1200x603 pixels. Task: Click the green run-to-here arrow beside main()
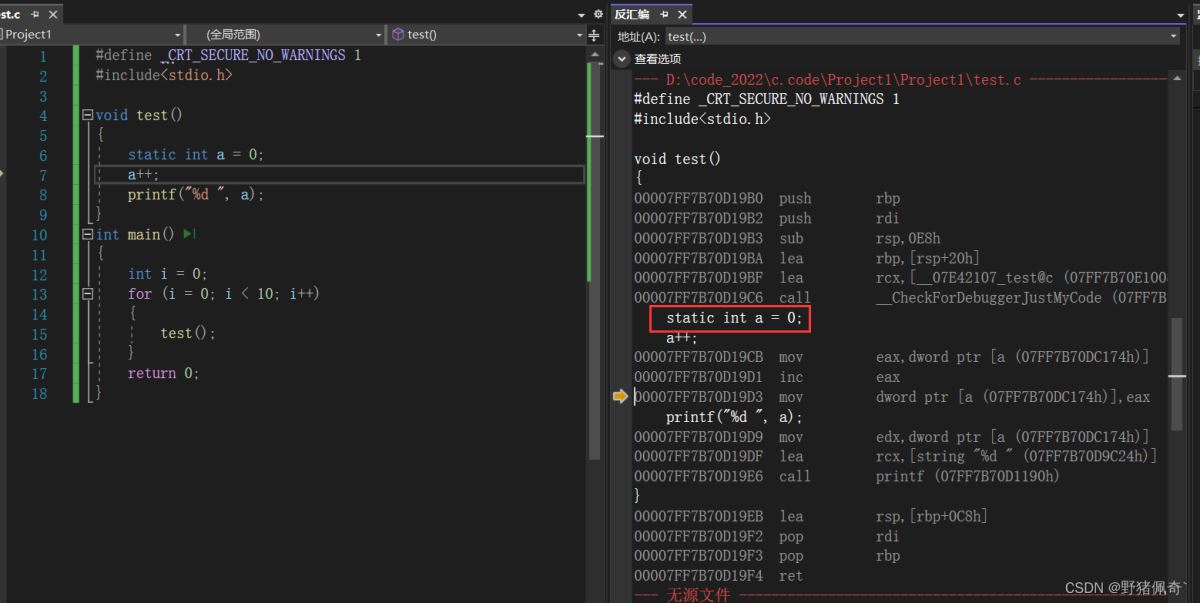pos(189,234)
